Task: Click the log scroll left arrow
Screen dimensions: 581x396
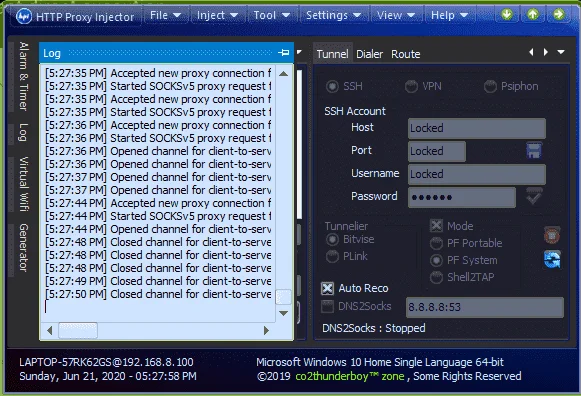Action: [x=50, y=330]
